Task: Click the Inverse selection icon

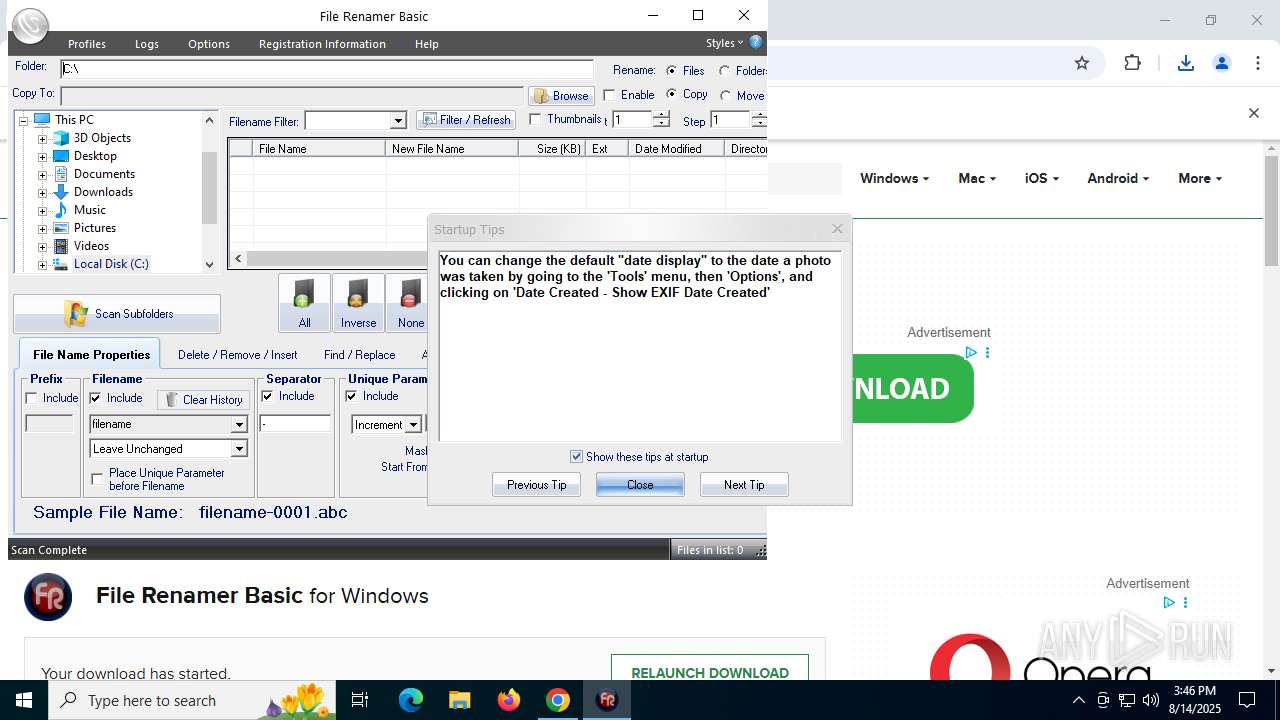Action: 358,303
